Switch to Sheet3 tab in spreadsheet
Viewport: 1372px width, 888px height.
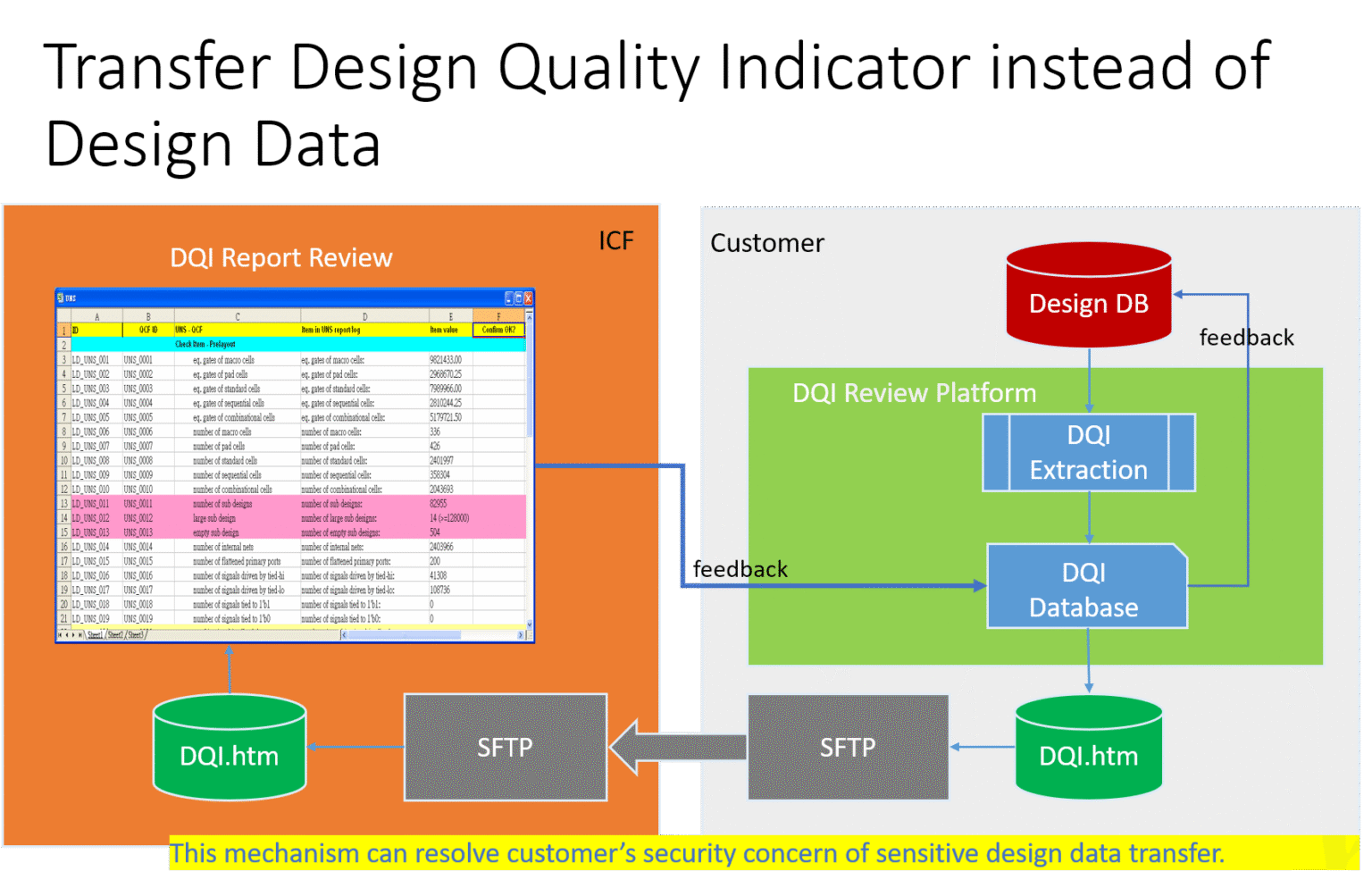(135, 635)
